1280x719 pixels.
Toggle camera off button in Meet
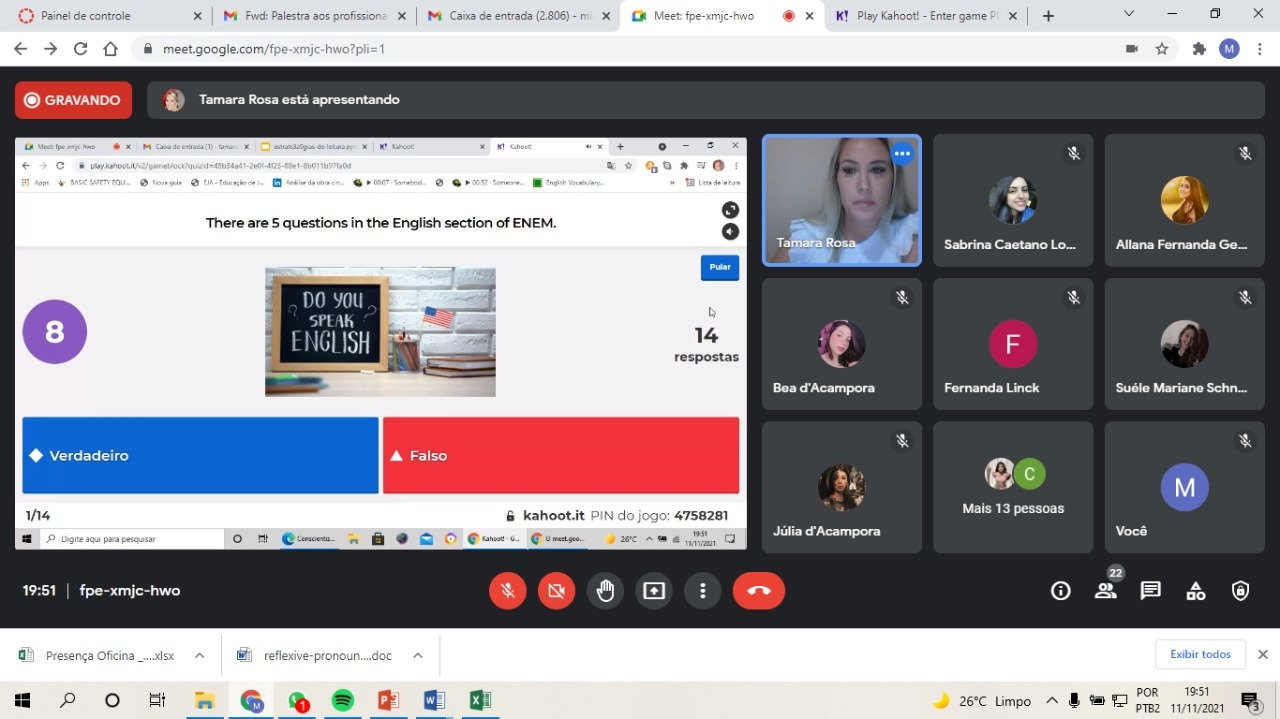click(556, 591)
